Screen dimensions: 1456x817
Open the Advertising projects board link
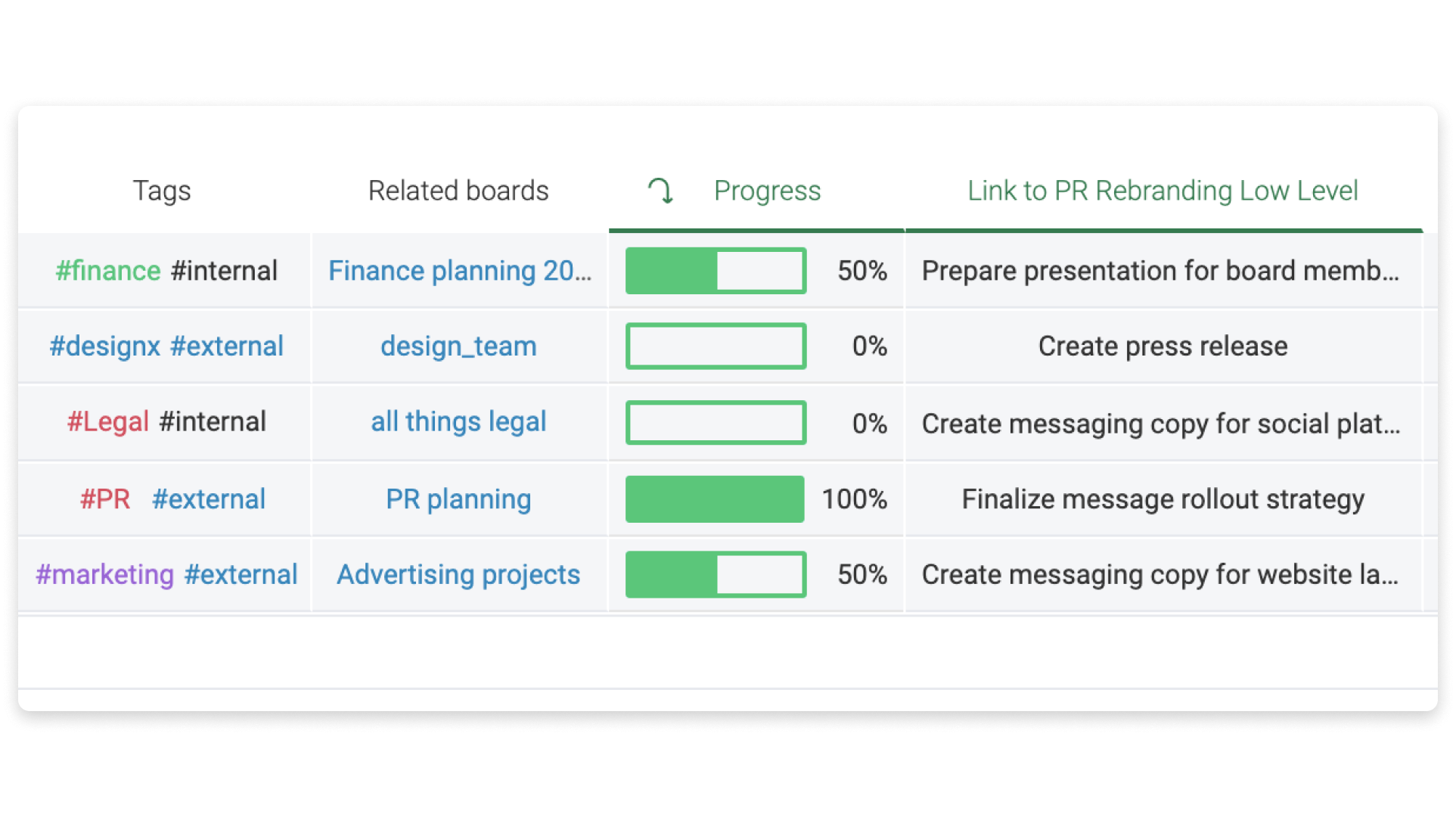coord(458,575)
